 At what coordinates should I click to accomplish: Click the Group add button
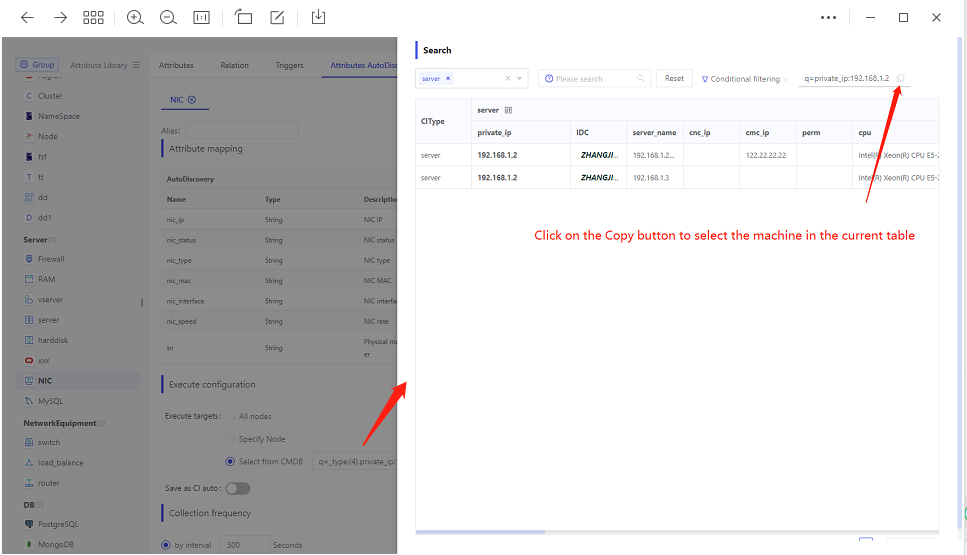[x=37, y=65]
